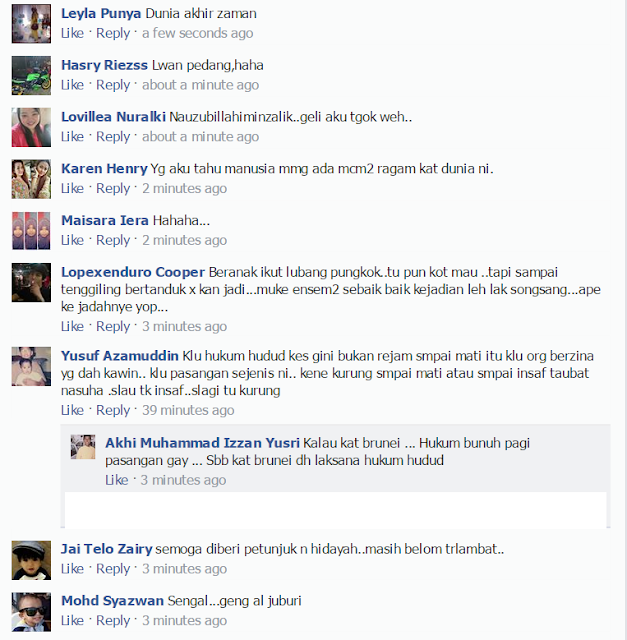Click Lopexenduro Cooper's avatar

(31, 282)
